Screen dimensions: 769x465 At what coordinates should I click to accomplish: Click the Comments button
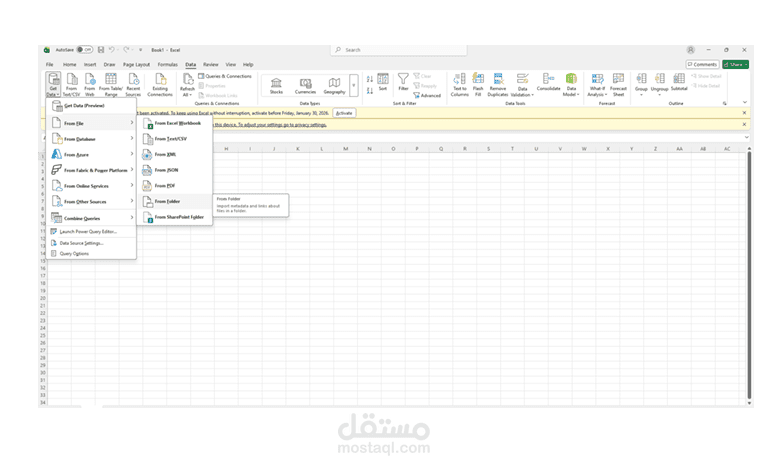tap(702, 64)
